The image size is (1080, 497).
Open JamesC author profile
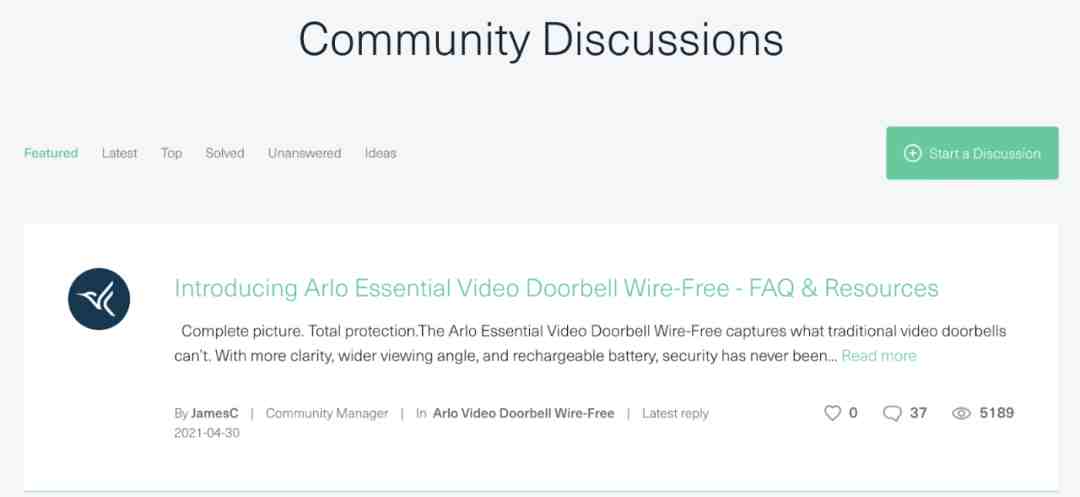tap(215, 413)
